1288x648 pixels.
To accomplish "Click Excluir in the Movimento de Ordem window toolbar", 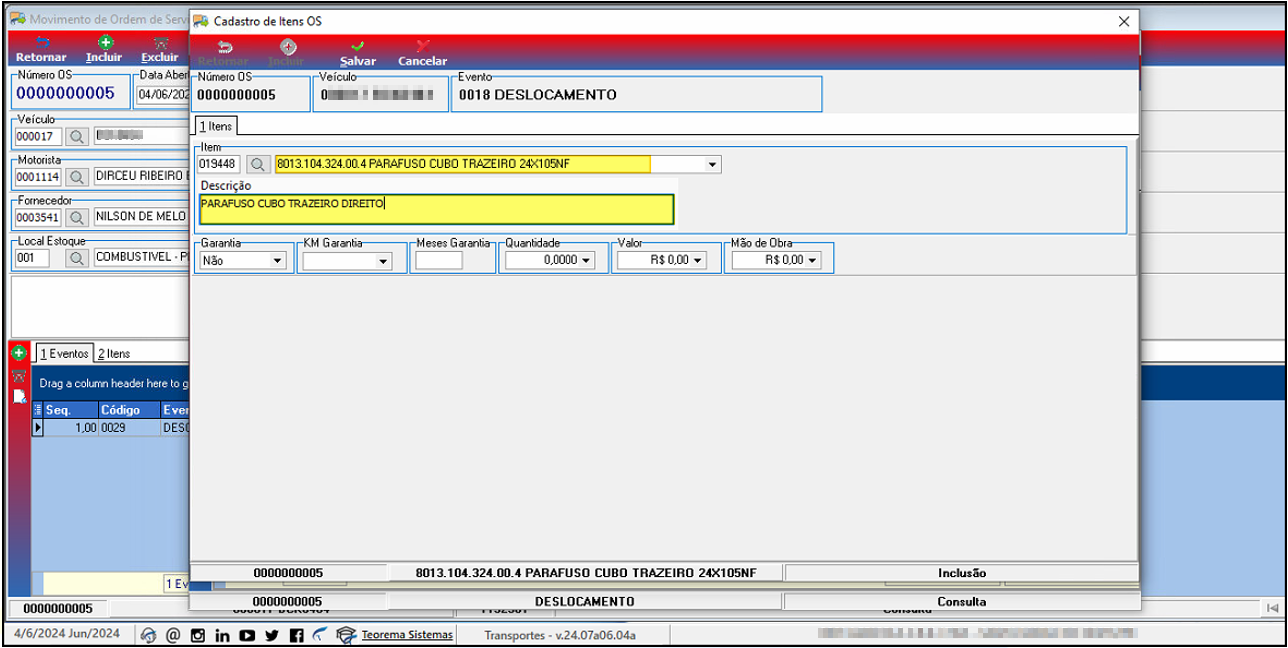I will (160, 50).
